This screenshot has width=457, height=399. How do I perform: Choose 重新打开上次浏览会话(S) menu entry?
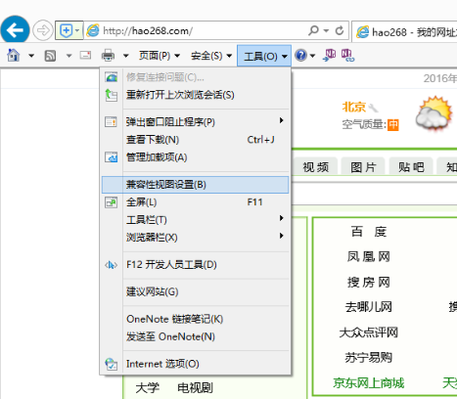[195, 95]
